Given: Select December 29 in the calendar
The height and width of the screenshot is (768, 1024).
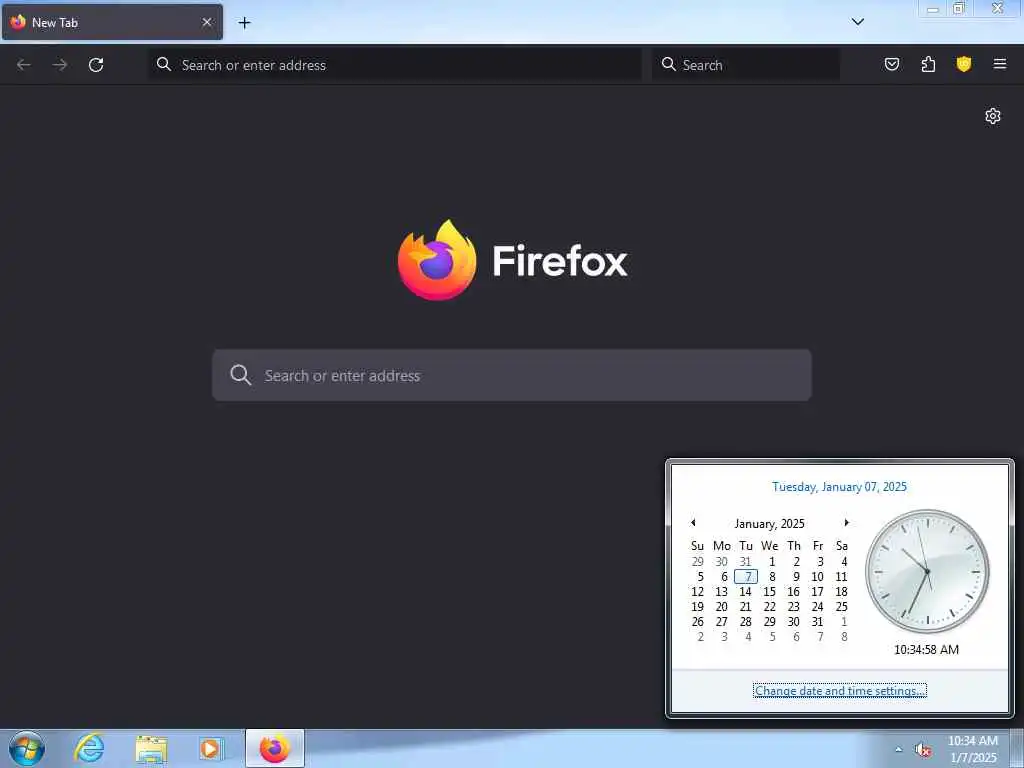Looking at the screenshot, I should click(697, 562).
